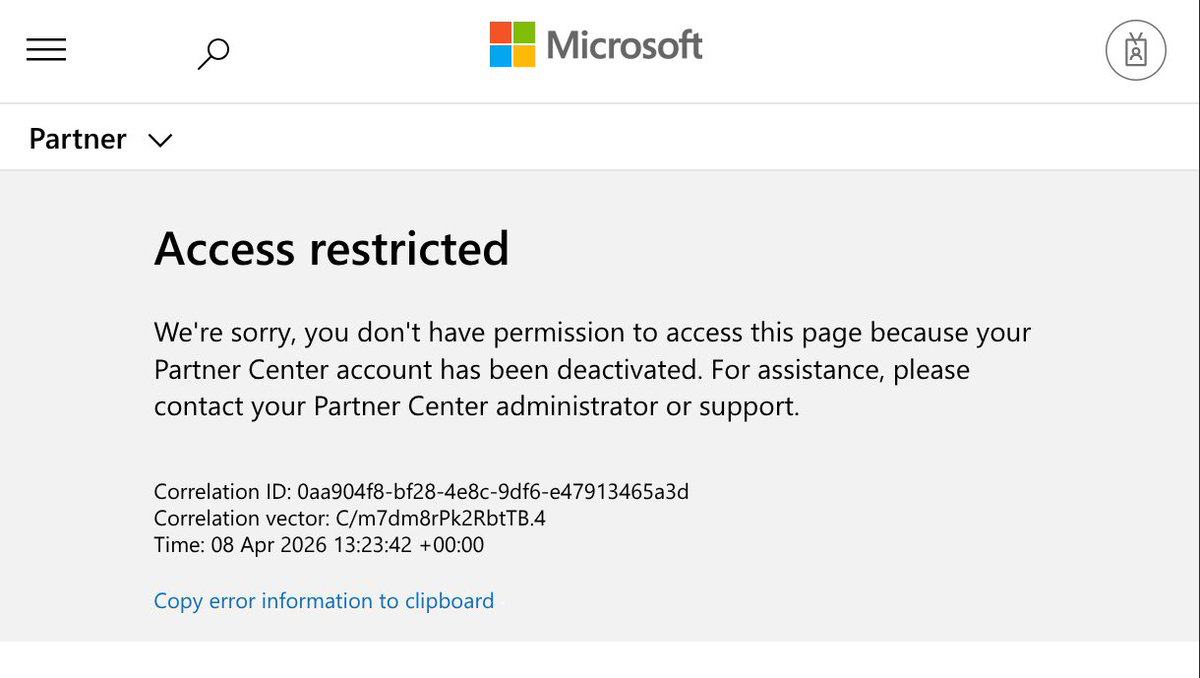Open the account badge icon in top right
The image size is (1200, 678).
coord(1135,50)
